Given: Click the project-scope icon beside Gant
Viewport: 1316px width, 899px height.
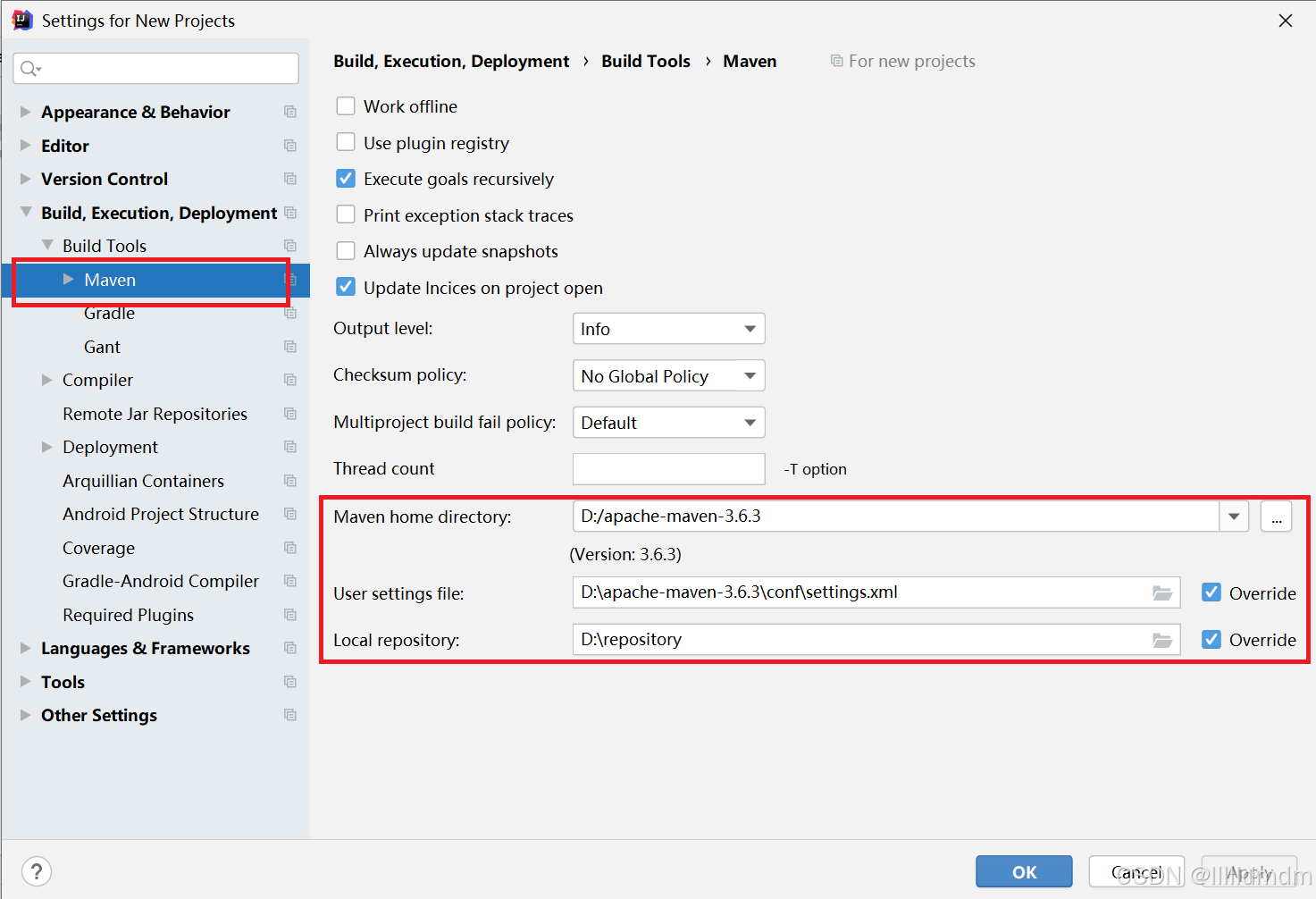Looking at the screenshot, I should pyautogui.click(x=290, y=347).
